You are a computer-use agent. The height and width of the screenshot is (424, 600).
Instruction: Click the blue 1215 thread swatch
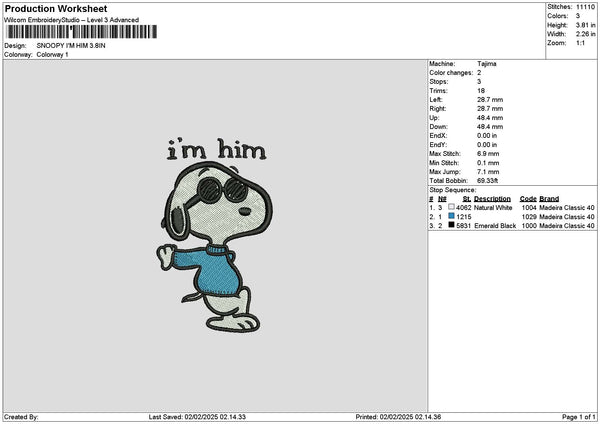452,216
